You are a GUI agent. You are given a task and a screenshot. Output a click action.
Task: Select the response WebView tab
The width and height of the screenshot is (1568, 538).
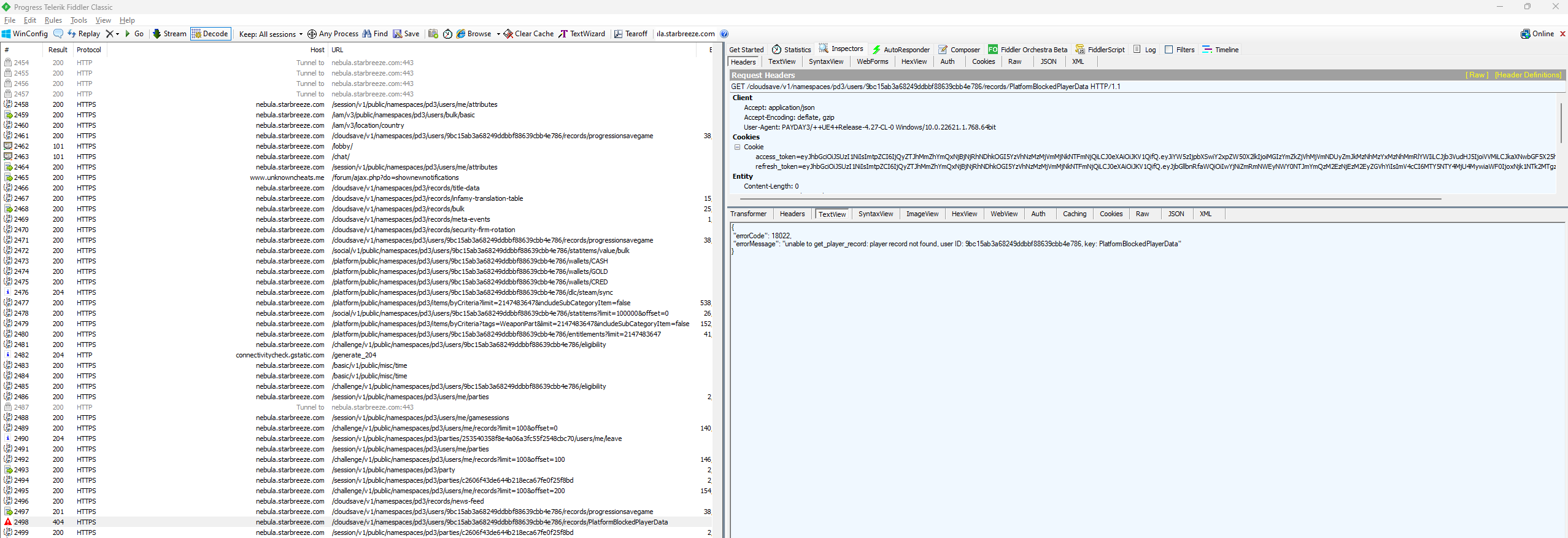1004,214
